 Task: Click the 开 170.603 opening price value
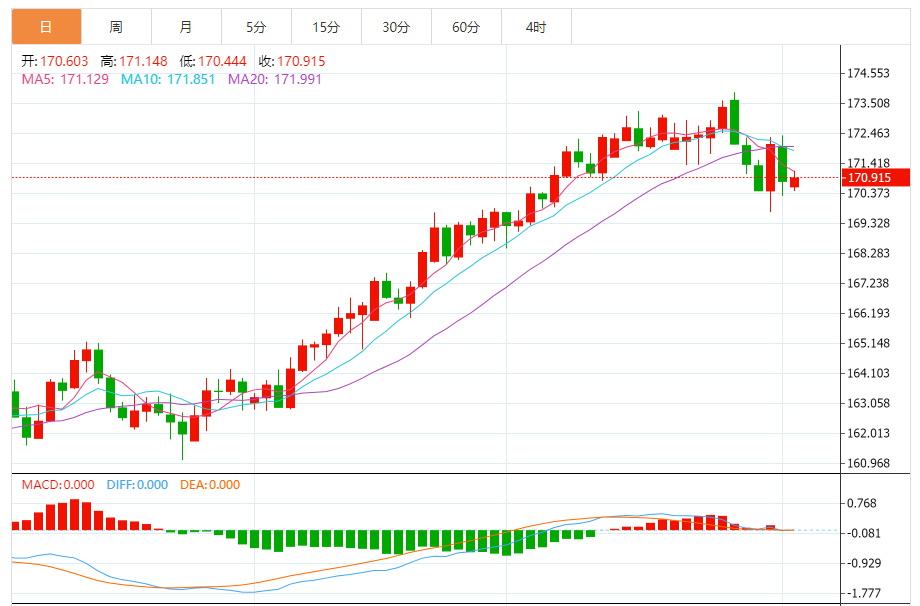64,62
